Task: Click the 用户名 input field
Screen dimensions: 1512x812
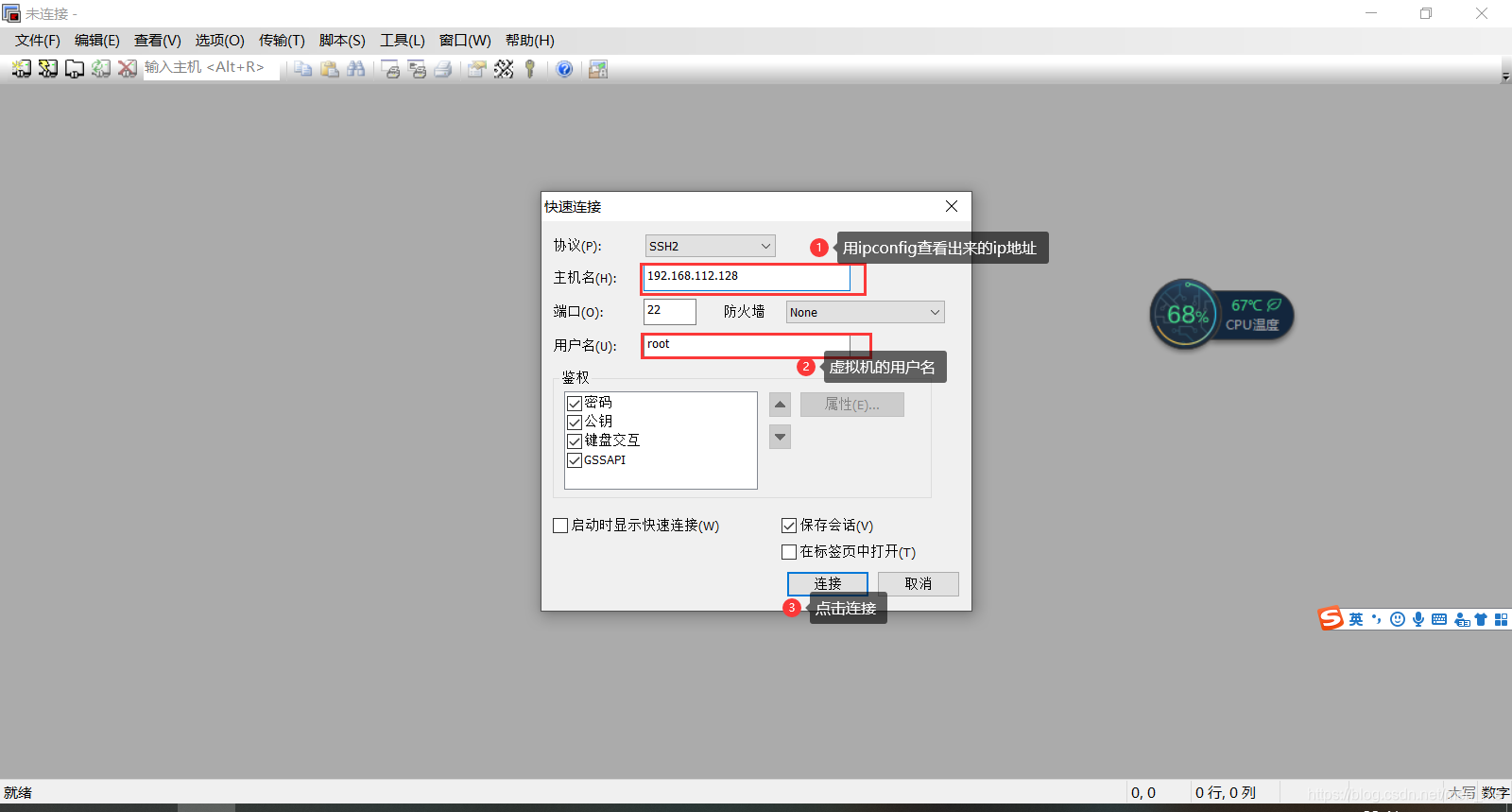Action: [747, 345]
